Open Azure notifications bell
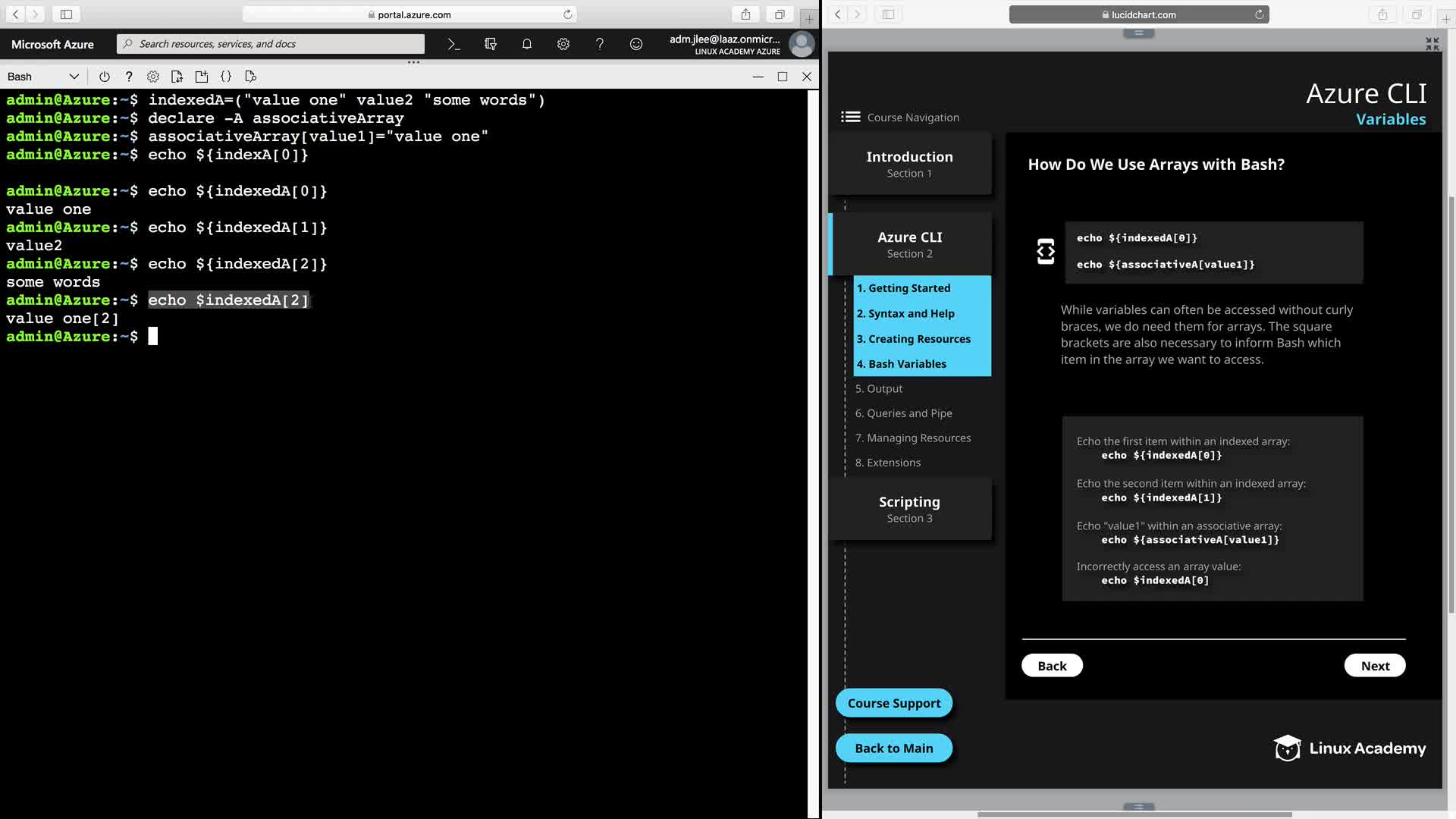 [x=527, y=44]
